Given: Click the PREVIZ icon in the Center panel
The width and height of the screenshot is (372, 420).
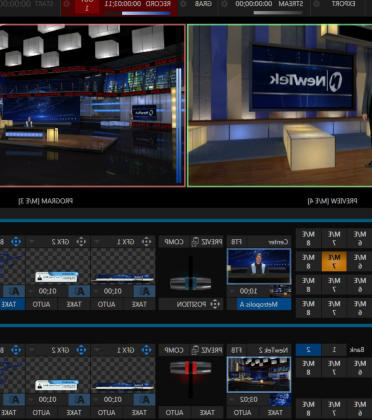Looking at the screenshot, I should (195, 242).
